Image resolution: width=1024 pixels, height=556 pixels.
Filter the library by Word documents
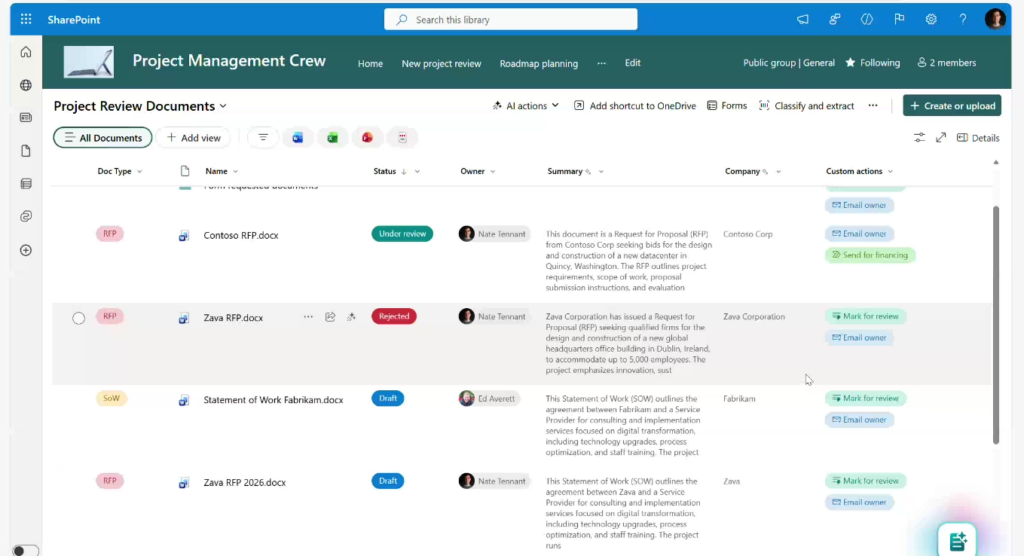click(297, 138)
